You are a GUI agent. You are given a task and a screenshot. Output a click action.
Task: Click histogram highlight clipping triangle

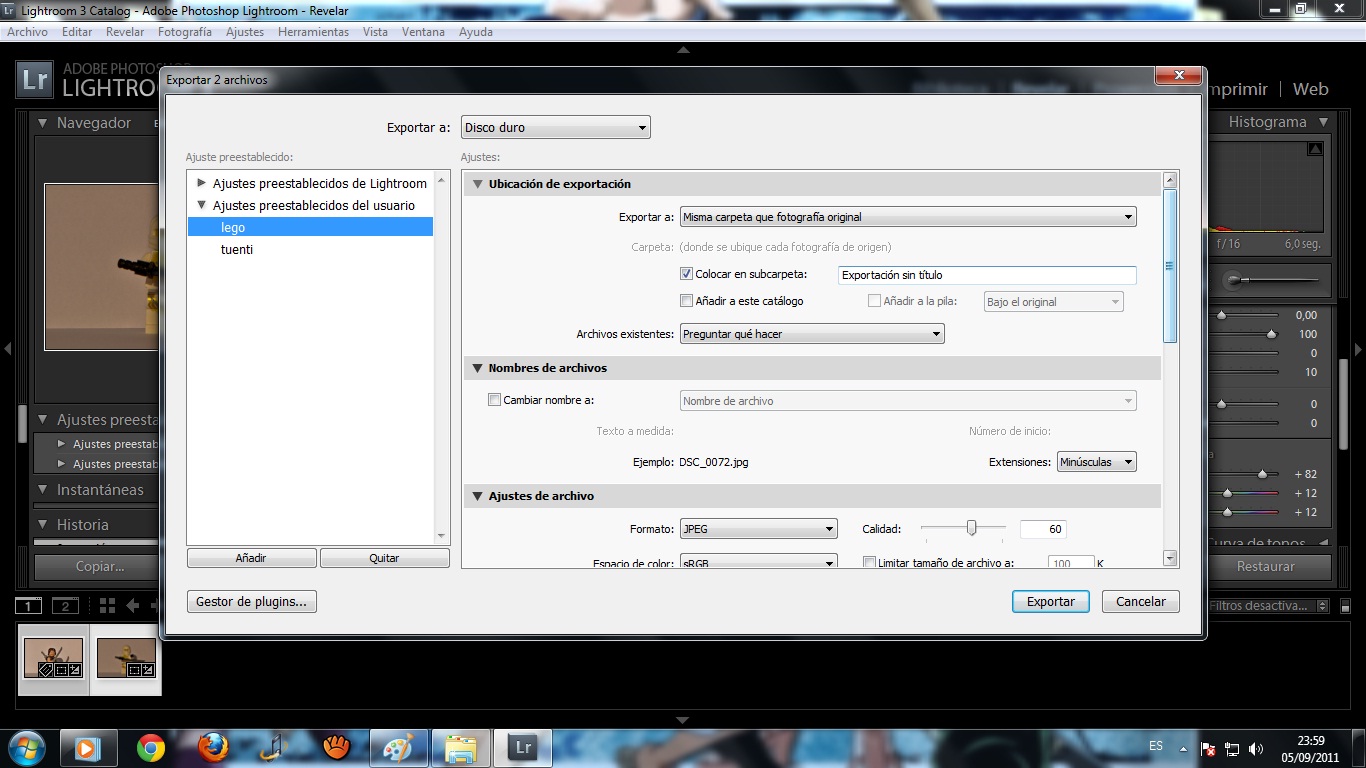pyautogui.click(x=1315, y=149)
